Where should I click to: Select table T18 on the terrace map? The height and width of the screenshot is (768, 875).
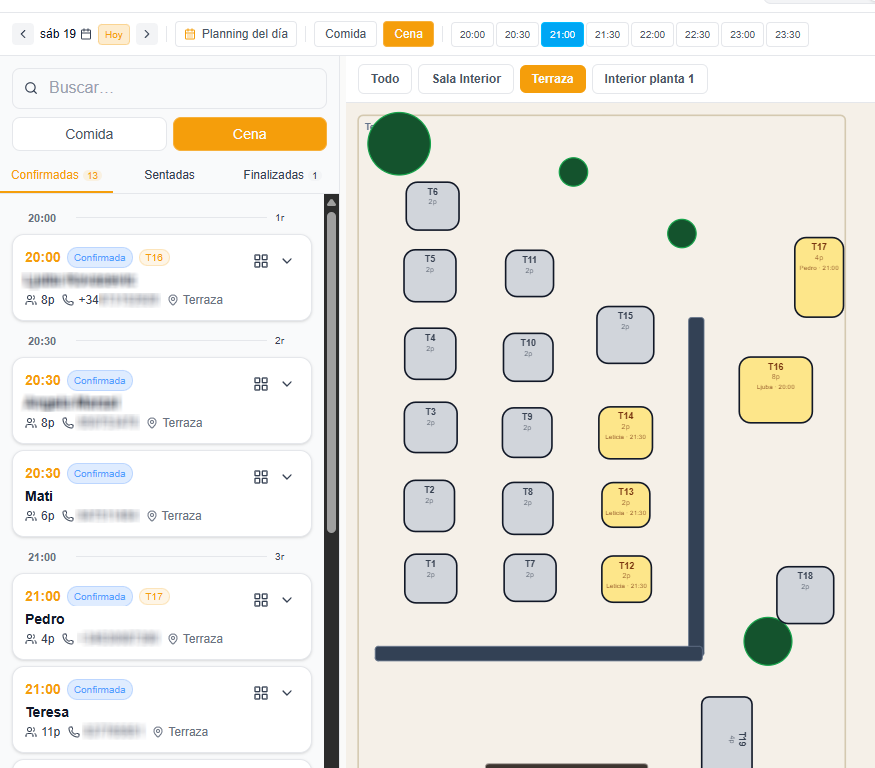805,595
